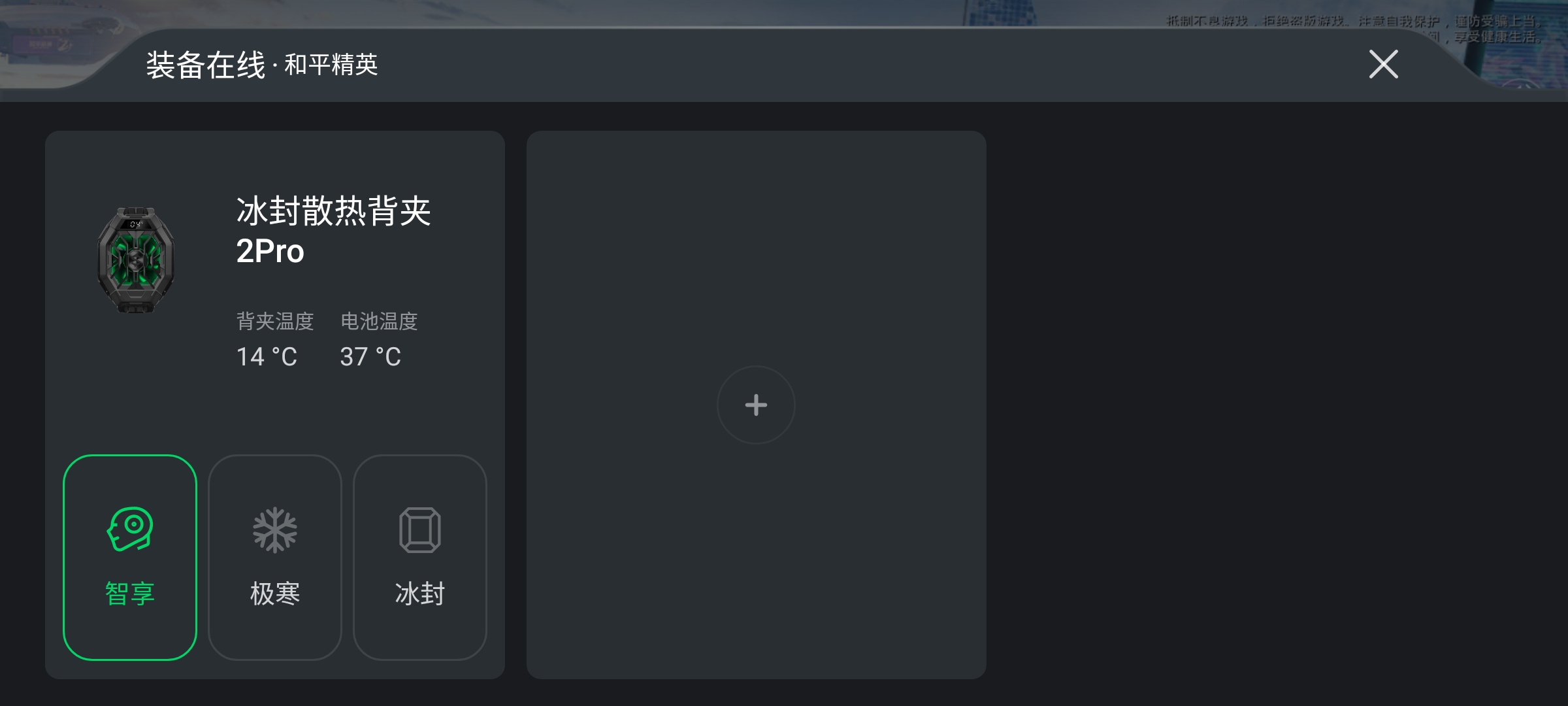Tap the 和平精英 game name subtitle
Image resolution: width=1568 pixels, height=706 pixels.
[331, 65]
